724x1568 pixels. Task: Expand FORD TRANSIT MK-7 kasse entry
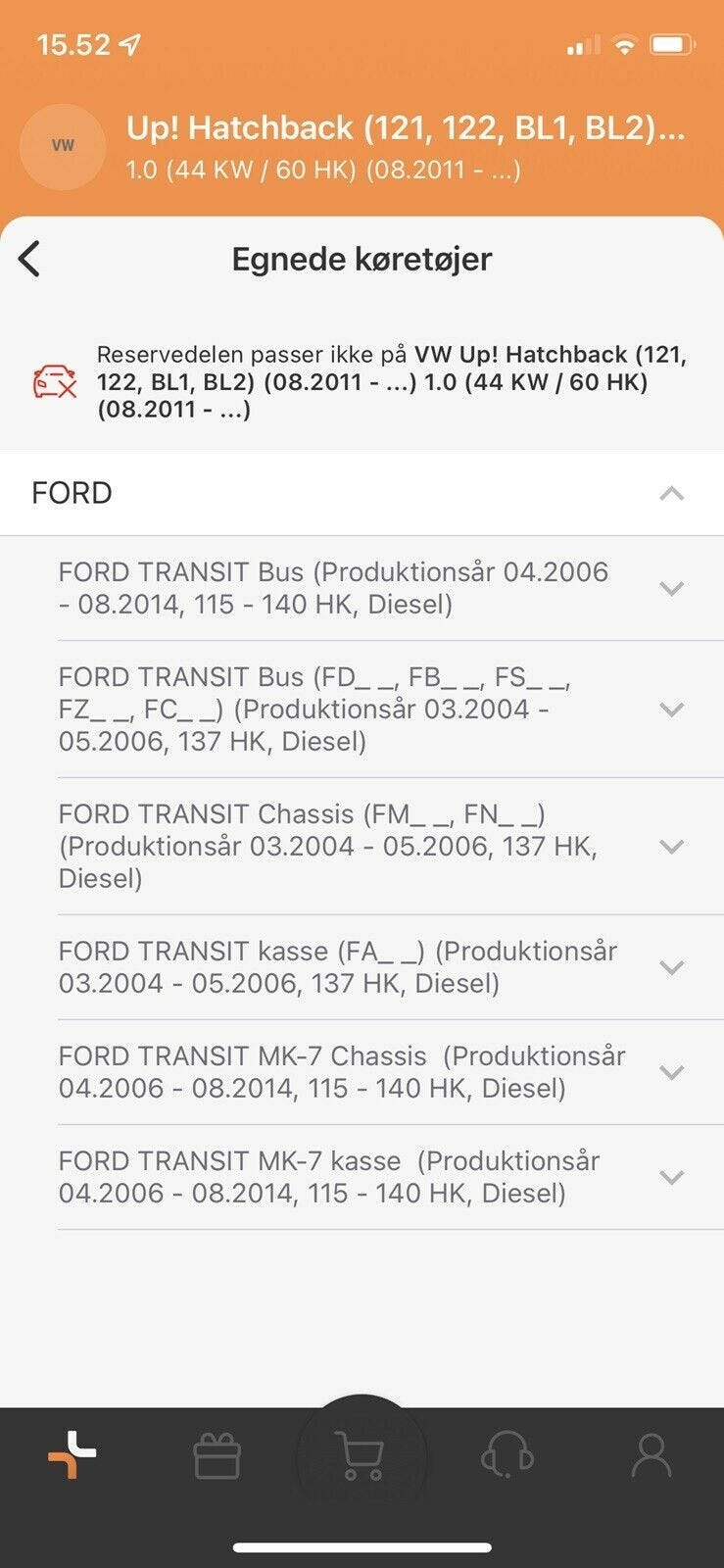tap(671, 1177)
